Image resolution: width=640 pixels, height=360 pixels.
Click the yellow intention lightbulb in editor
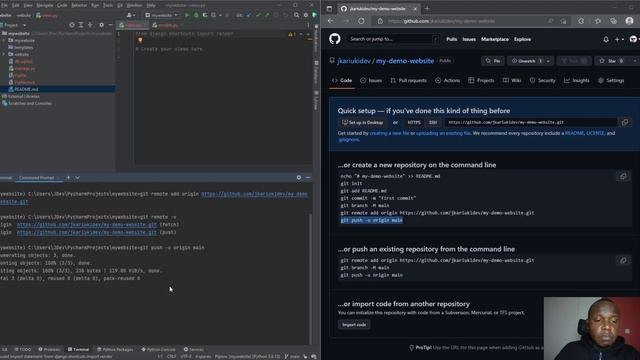(x=140, y=40)
